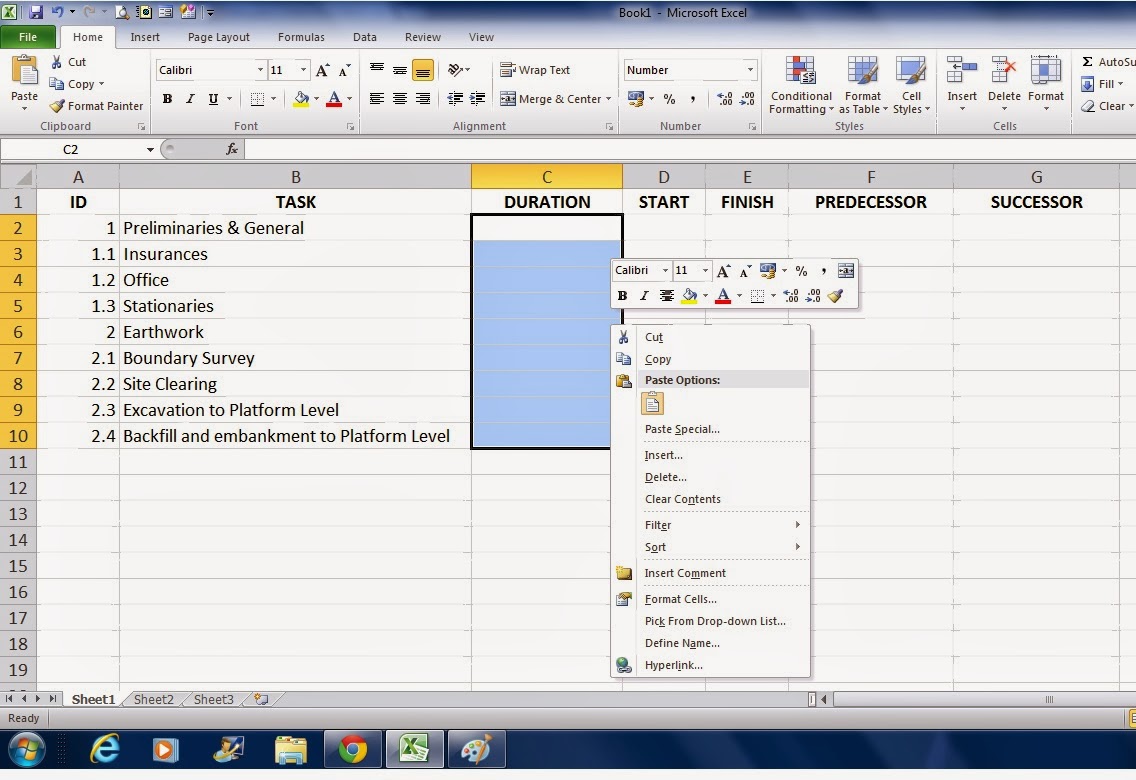Click Merge & Center button
The height and width of the screenshot is (780, 1136).
coord(551,99)
